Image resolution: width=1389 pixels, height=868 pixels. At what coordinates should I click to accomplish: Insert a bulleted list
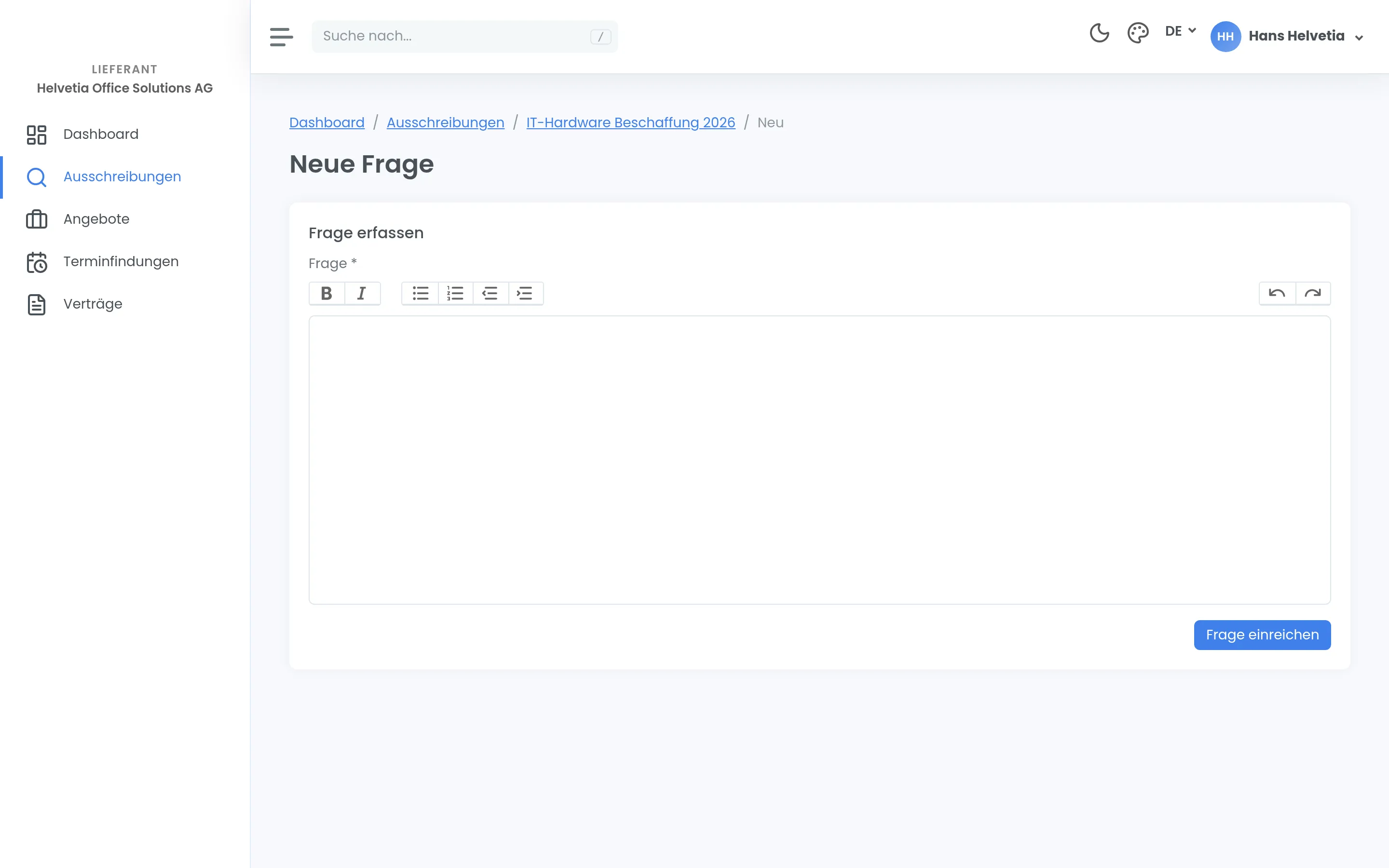(x=420, y=293)
